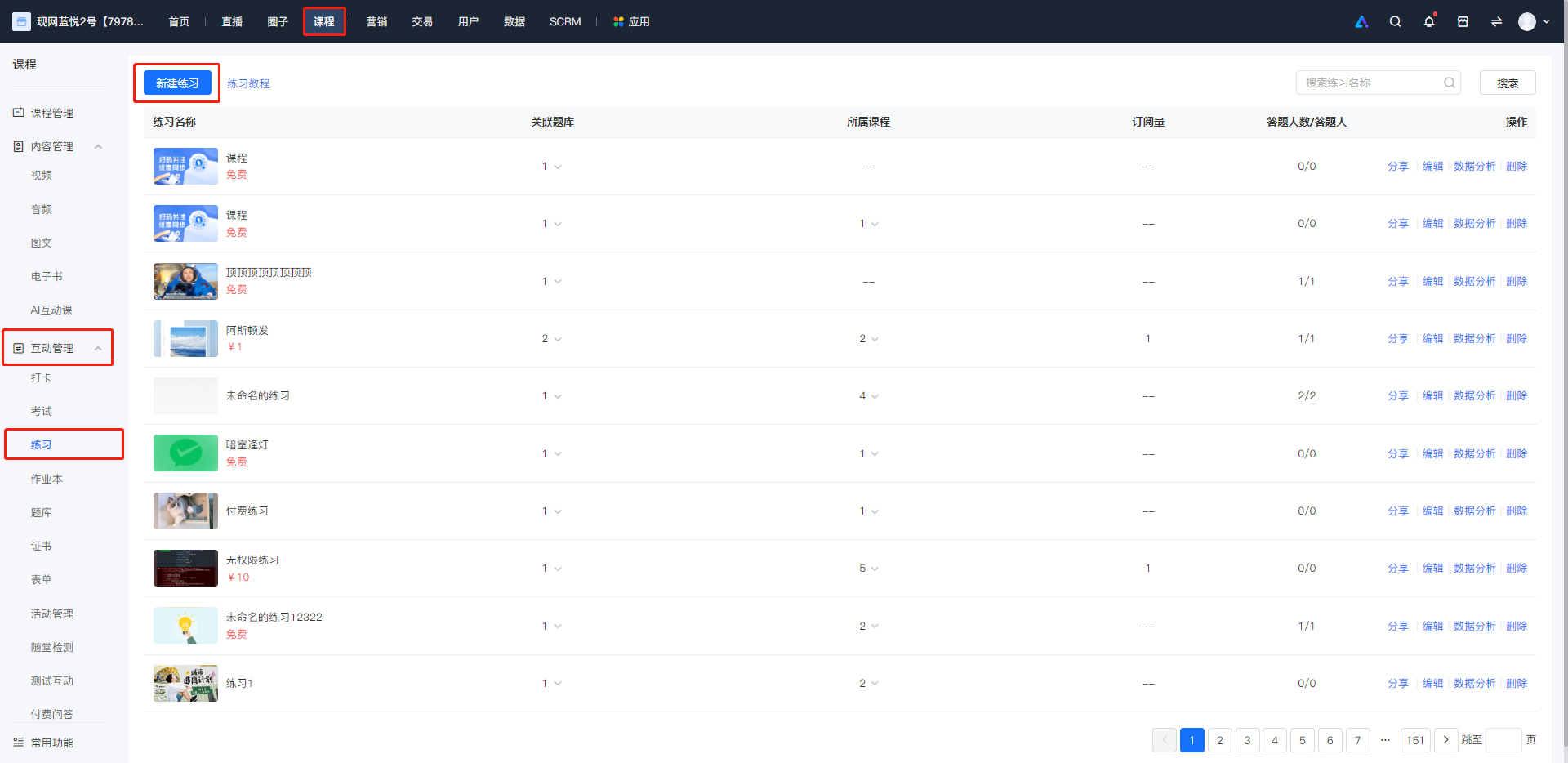
Task: Go to page 151 in pagination
Action: (x=1415, y=740)
